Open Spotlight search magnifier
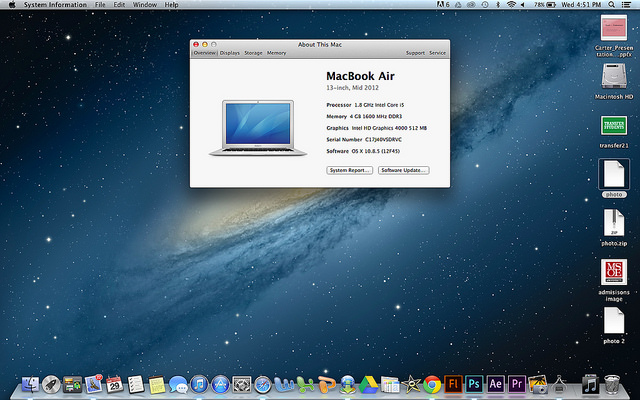This screenshot has width=640, height=400. [x=611, y=5]
